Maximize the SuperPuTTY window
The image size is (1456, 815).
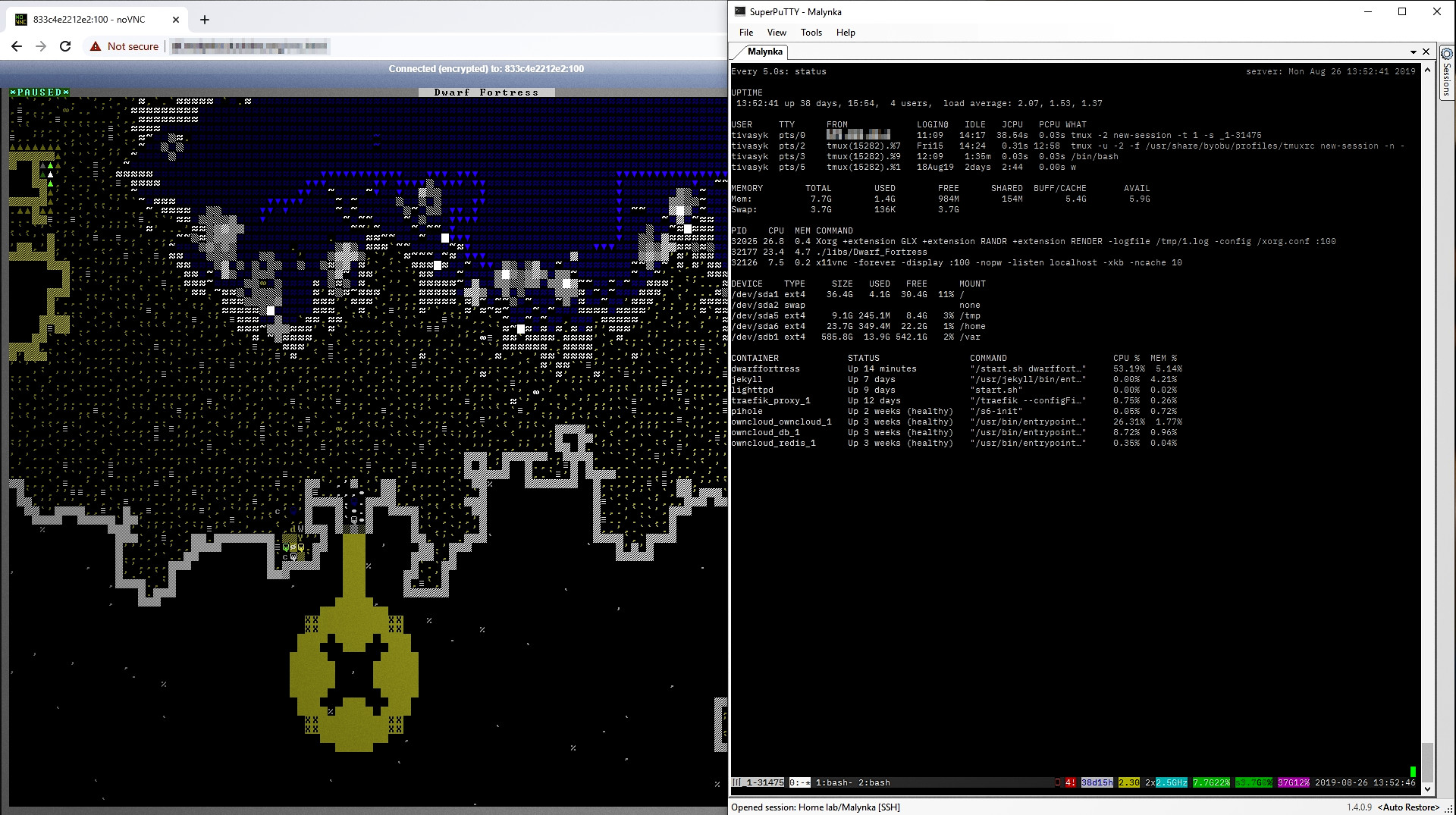coord(1402,11)
